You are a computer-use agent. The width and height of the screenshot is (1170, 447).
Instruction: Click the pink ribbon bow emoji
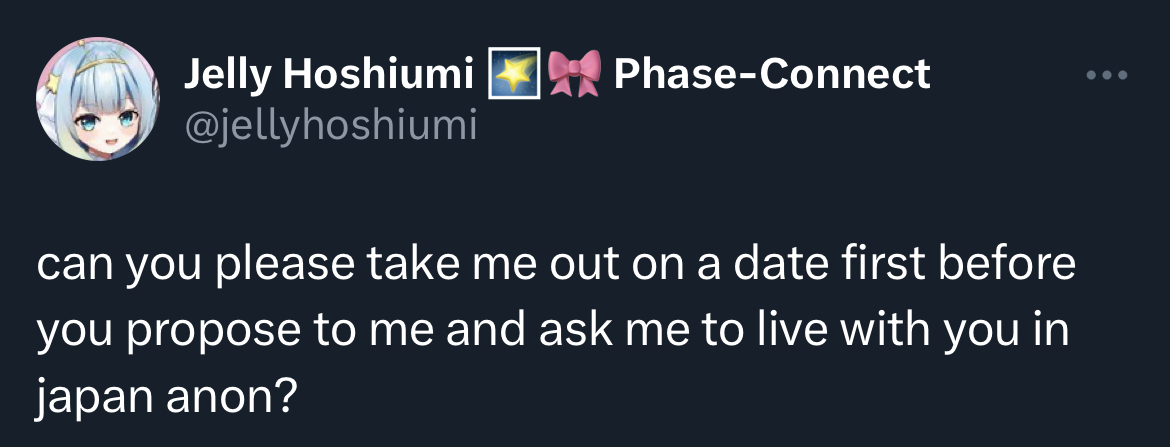tap(575, 74)
